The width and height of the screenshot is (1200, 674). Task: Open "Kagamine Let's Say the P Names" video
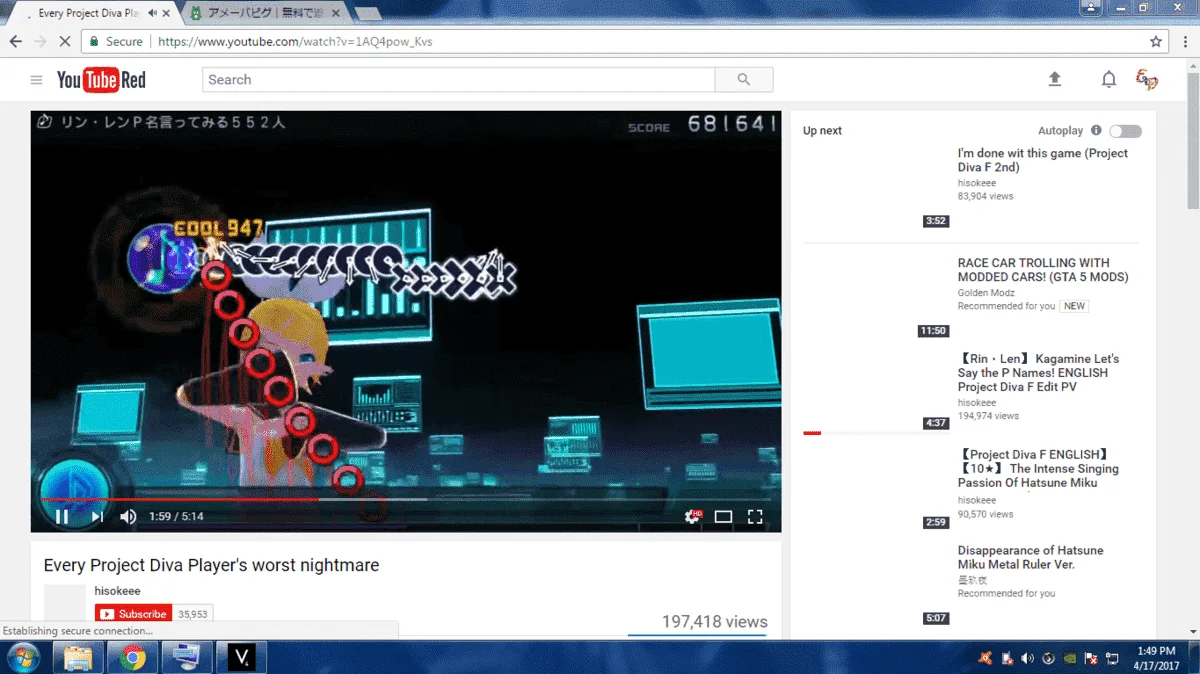[x=1038, y=373]
